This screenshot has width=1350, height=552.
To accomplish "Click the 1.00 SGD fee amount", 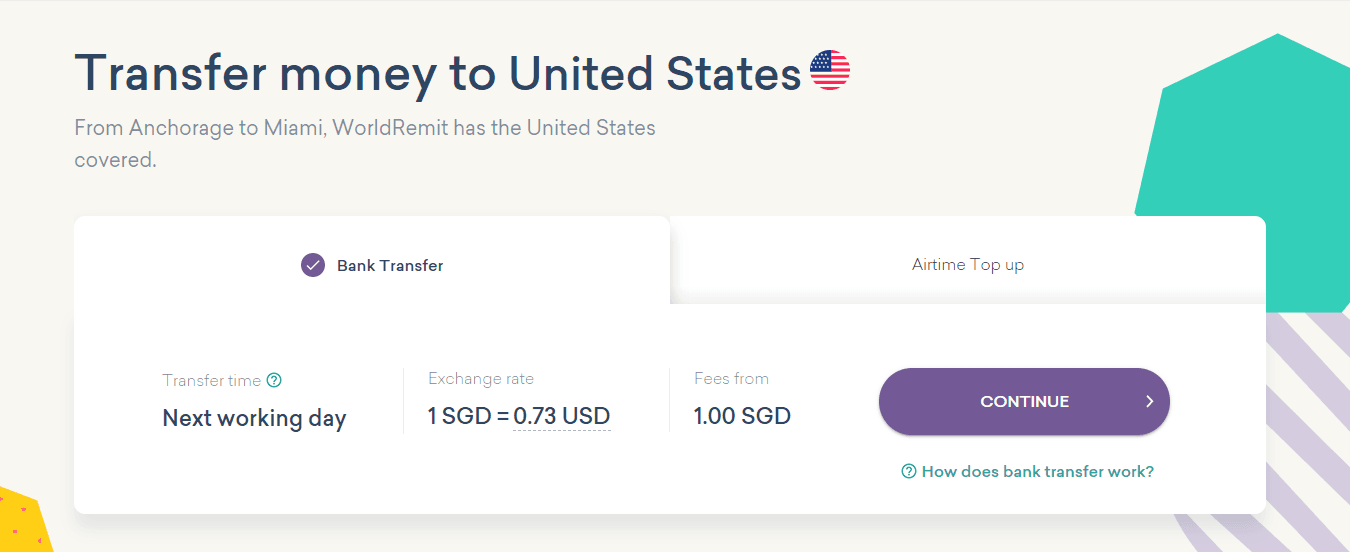I will pyautogui.click(x=742, y=416).
